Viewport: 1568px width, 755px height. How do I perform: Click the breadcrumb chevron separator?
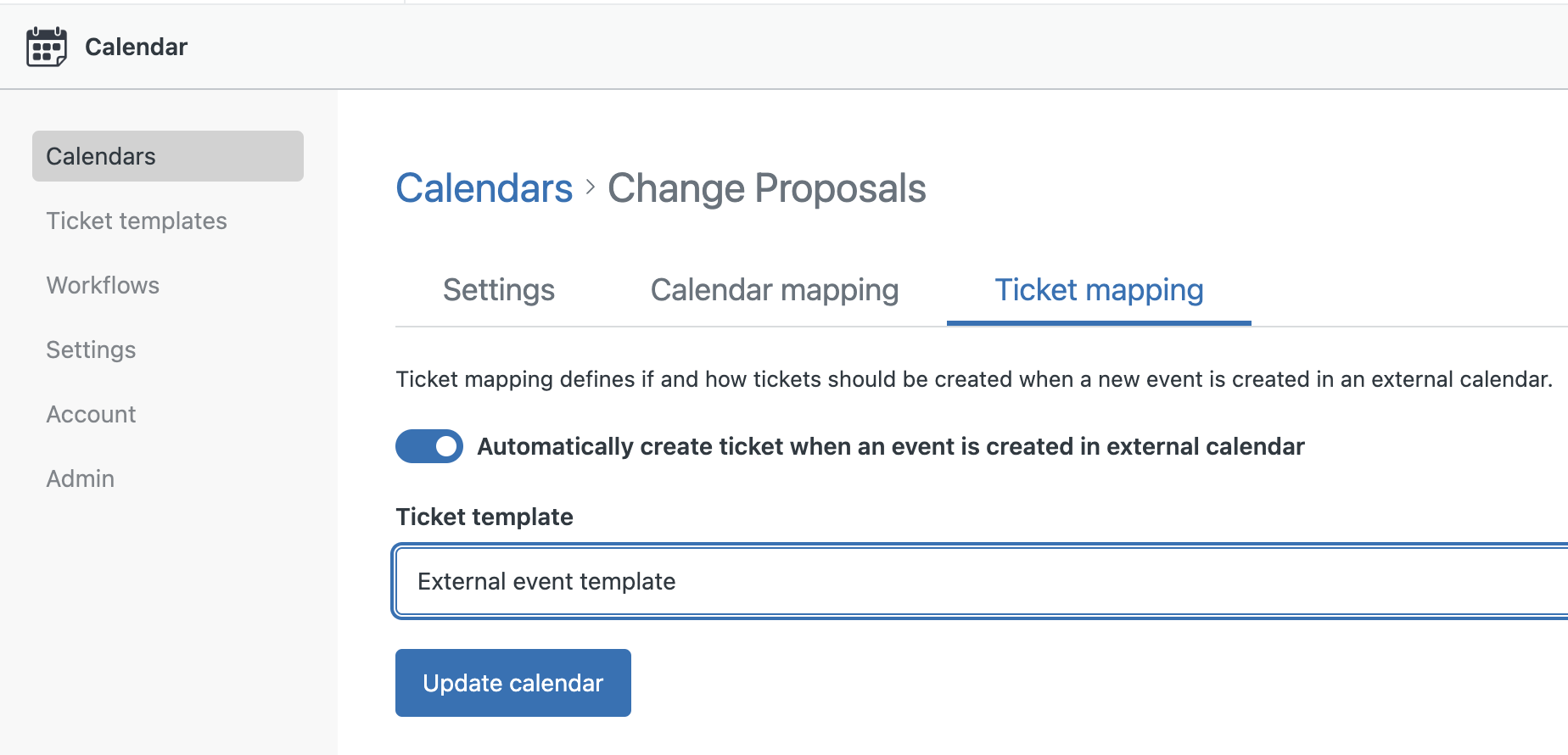point(590,189)
